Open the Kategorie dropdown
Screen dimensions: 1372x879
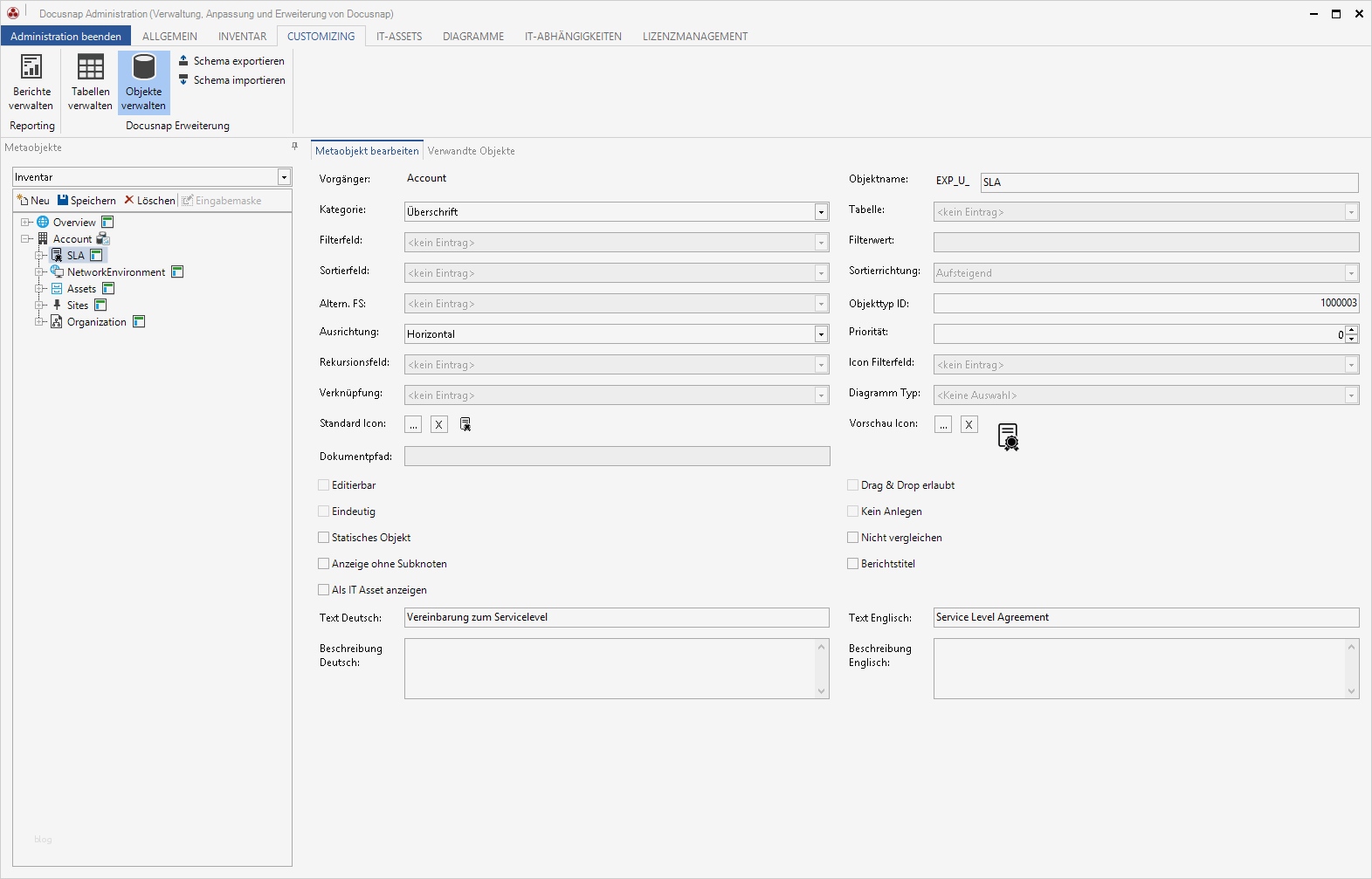tap(821, 212)
